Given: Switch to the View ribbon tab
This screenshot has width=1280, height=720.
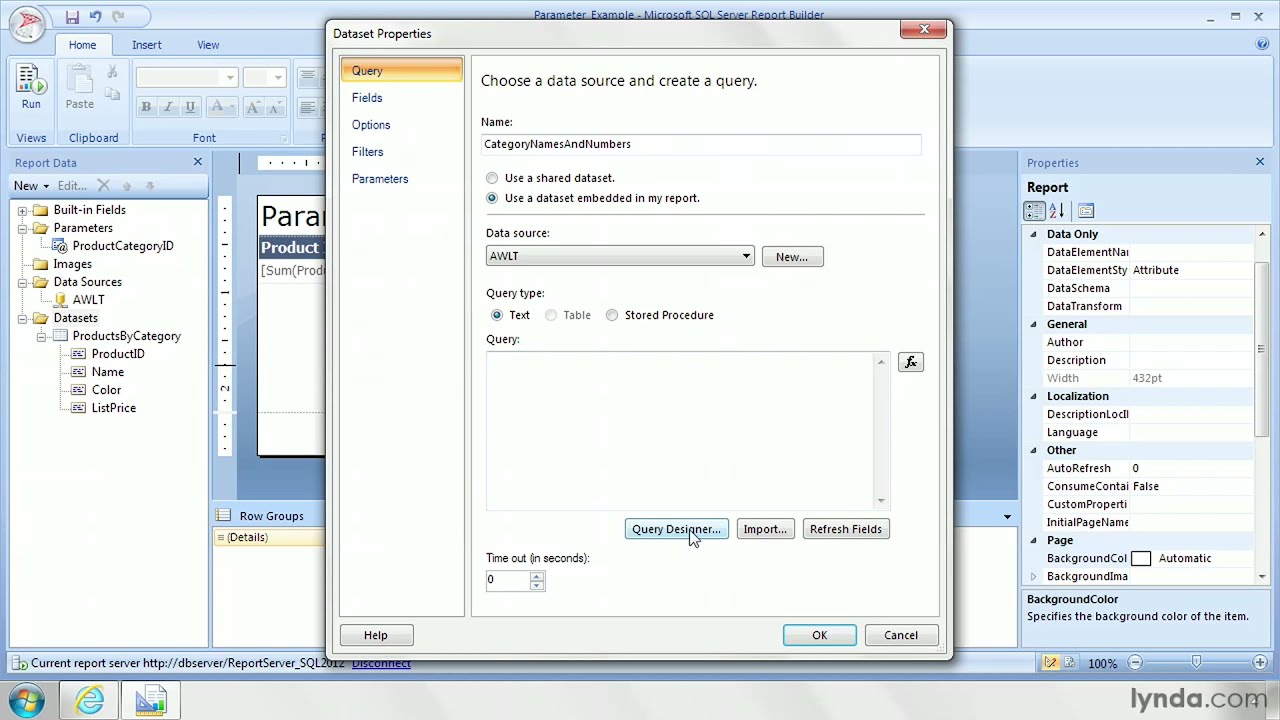Looking at the screenshot, I should coord(208,45).
